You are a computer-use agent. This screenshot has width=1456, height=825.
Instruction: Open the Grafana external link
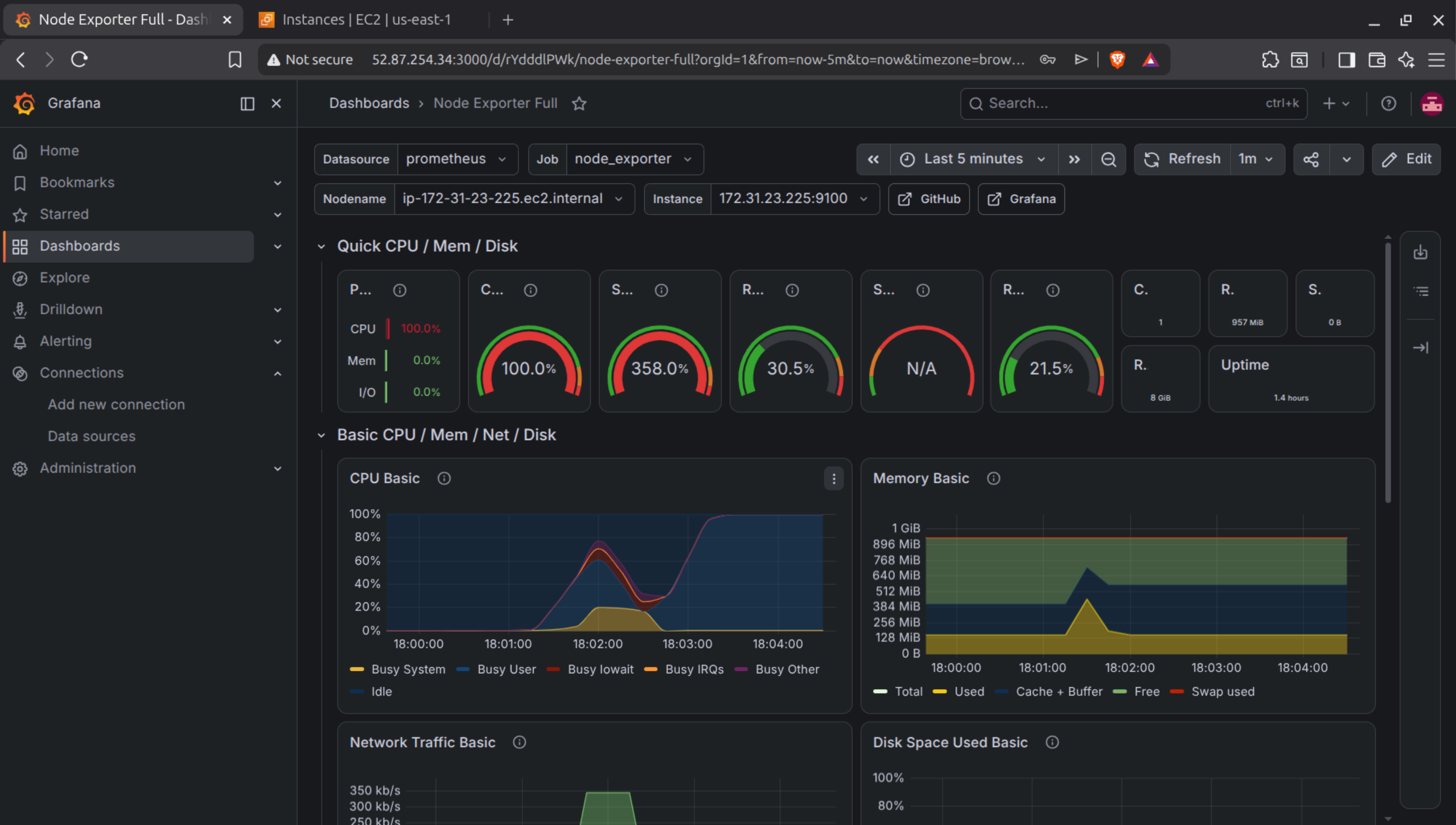(x=1021, y=199)
